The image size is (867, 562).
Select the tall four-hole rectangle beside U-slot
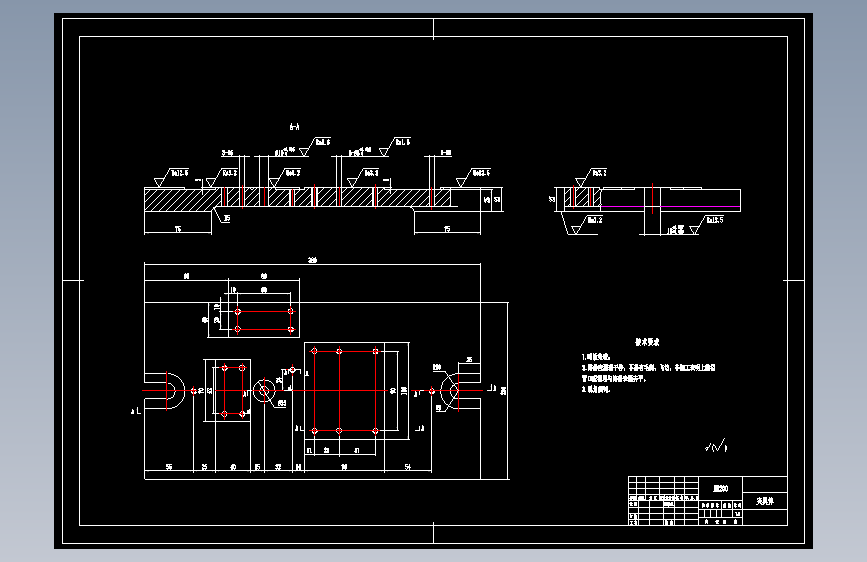[x=233, y=391]
